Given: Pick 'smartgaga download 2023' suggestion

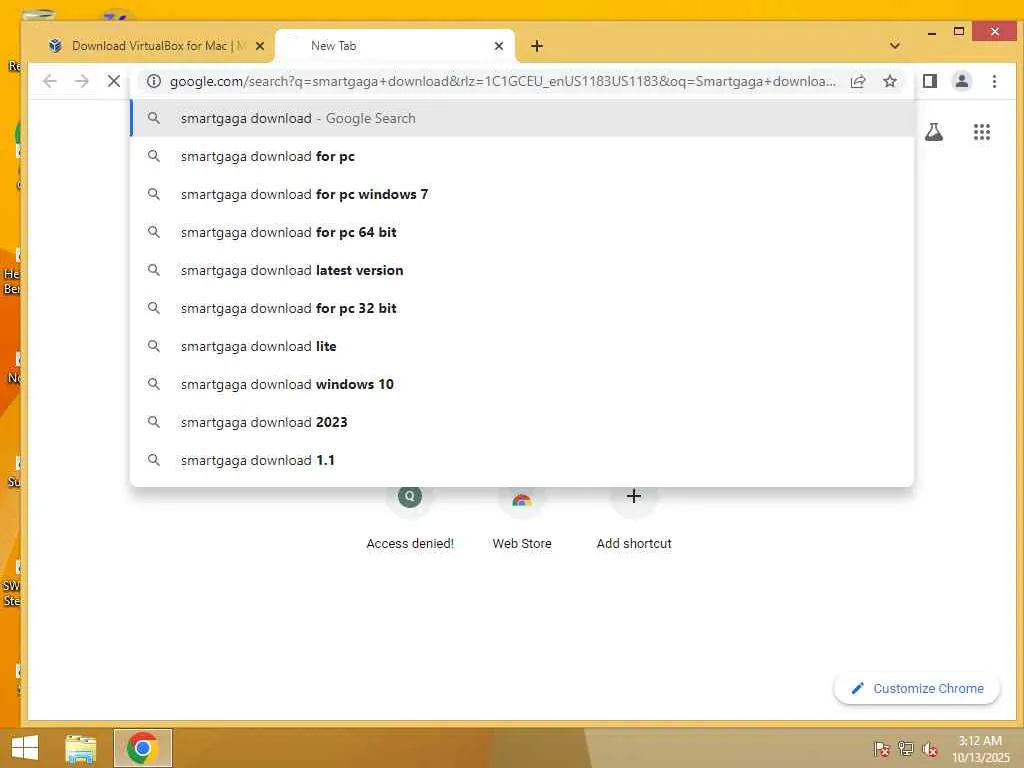Looking at the screenshot, I should tap(522, 422).
